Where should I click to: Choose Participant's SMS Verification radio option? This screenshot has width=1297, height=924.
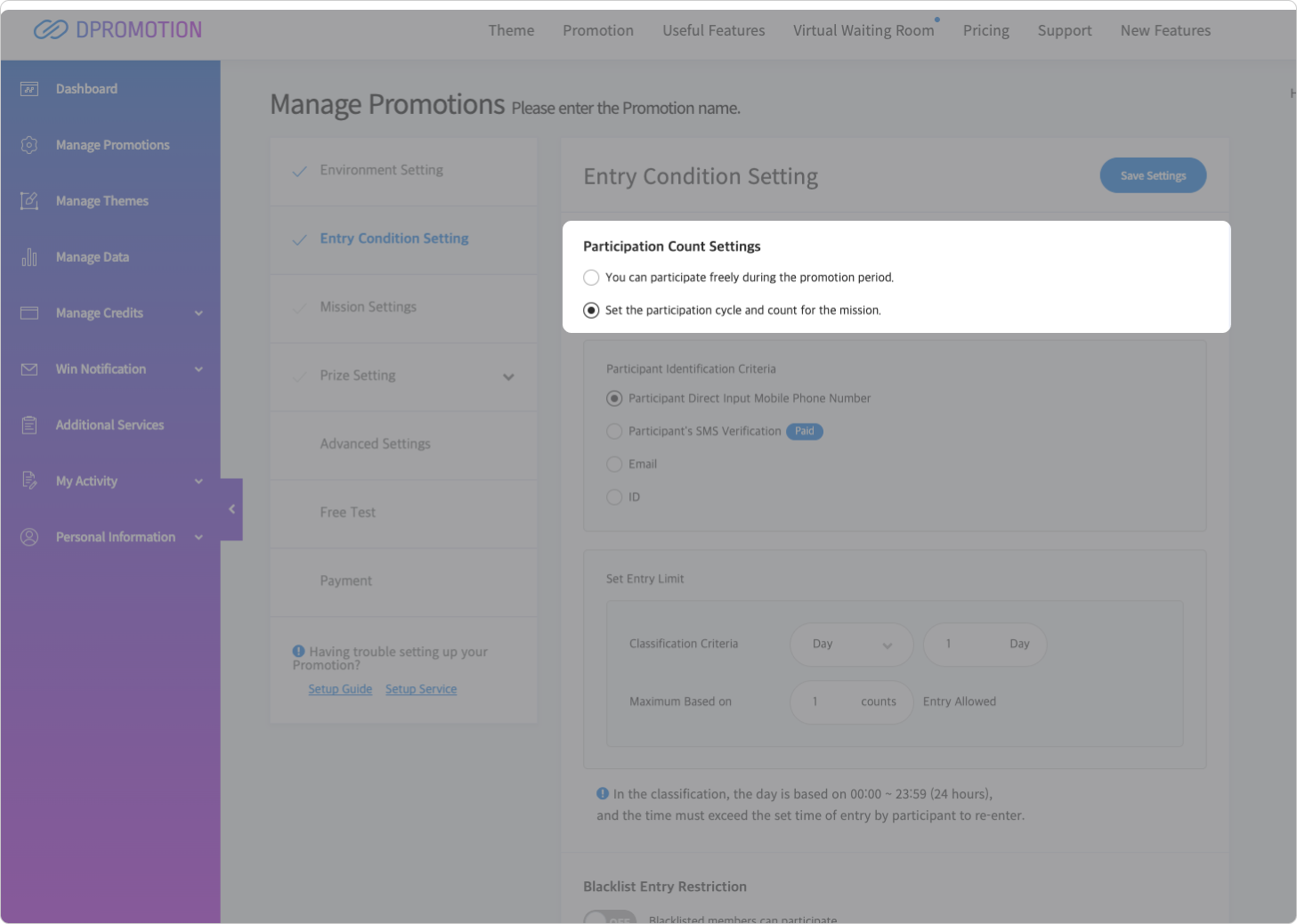pos(614,432)
